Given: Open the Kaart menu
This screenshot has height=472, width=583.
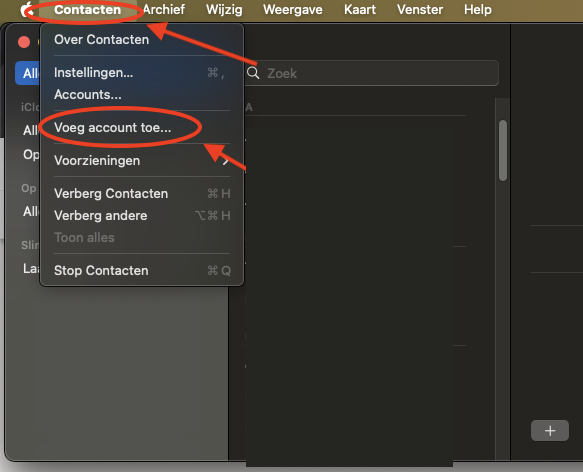Looking at the screenshot, I should click(x=360, y=10).
